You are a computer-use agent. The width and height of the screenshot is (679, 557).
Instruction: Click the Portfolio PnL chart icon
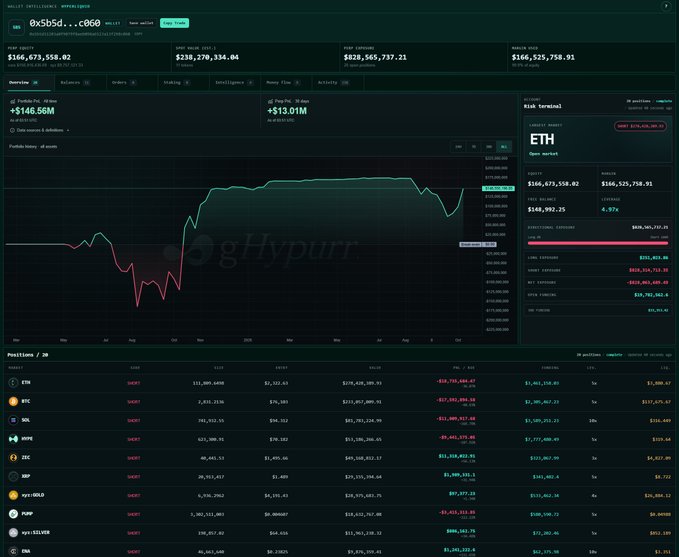pyautogui.click(x=13, y=101)
